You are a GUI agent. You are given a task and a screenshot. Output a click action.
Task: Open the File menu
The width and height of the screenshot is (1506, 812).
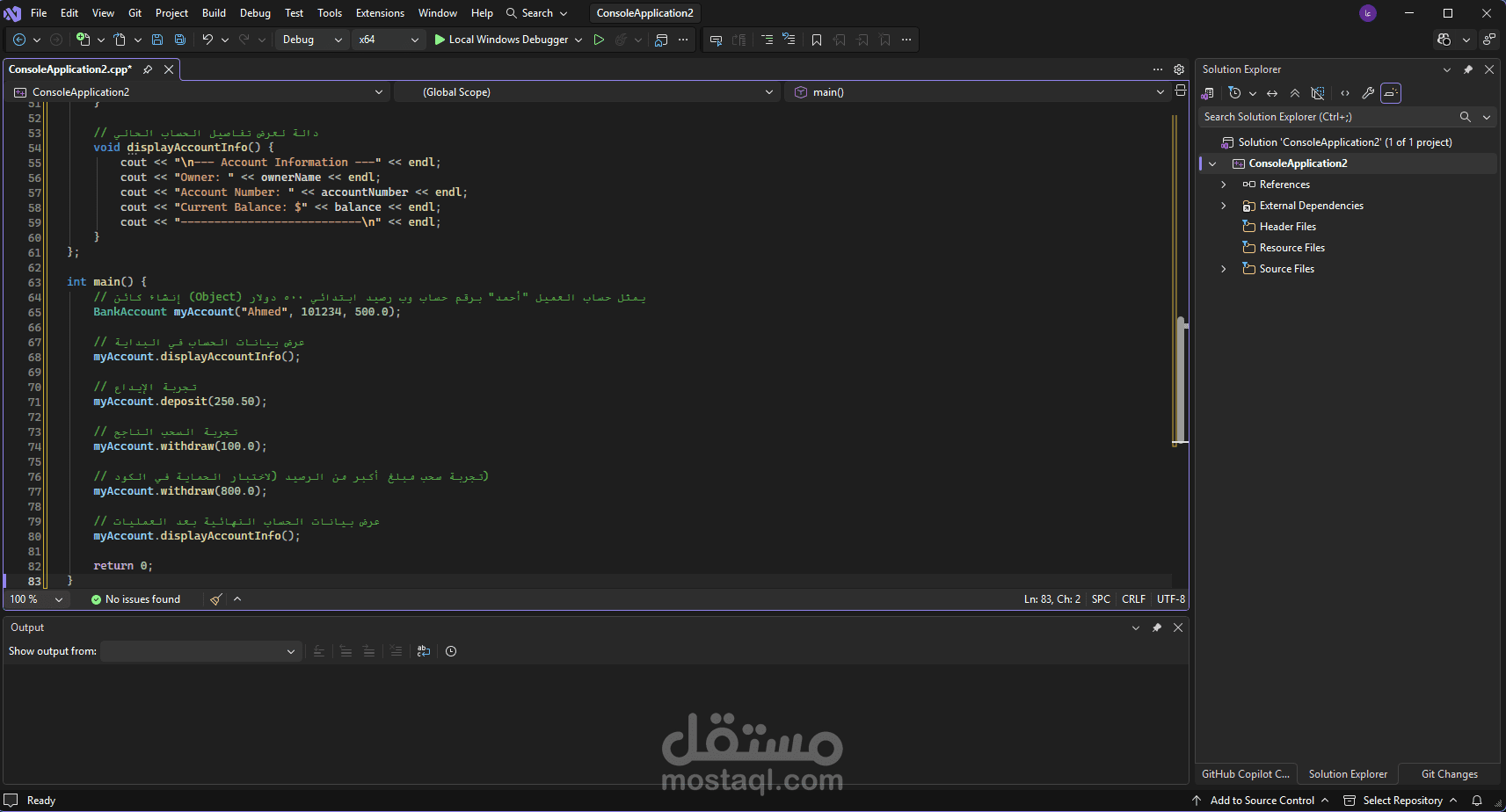pyautogui.click(x=39, y=13)
